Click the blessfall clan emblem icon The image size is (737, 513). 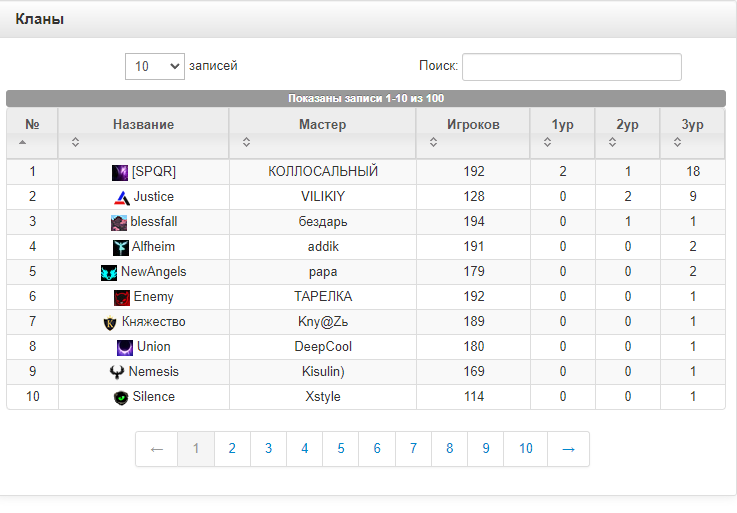point(119,222)
